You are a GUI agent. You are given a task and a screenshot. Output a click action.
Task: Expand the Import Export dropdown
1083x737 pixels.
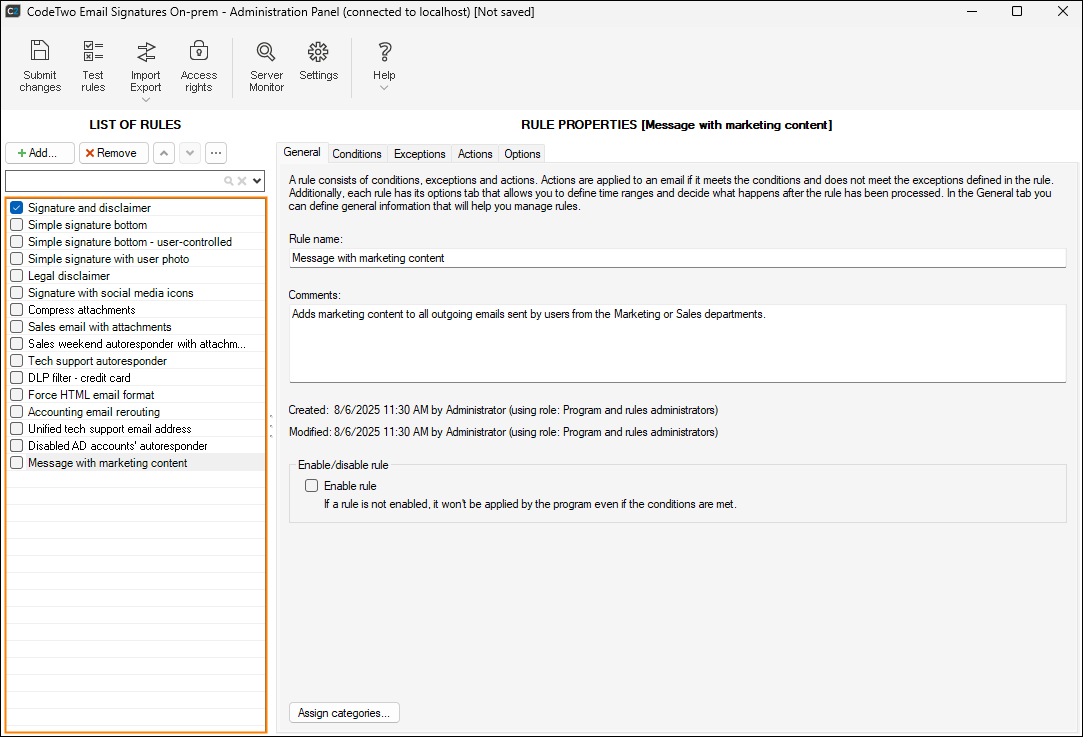(146, 99)
